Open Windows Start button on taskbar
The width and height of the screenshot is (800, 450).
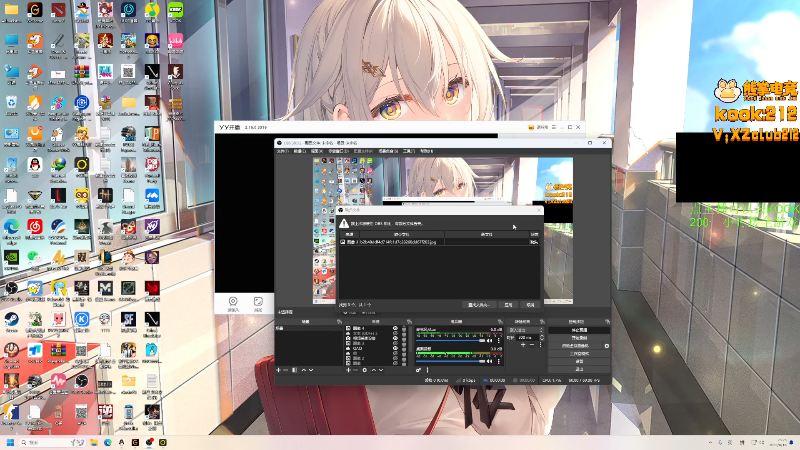(10, 442)
